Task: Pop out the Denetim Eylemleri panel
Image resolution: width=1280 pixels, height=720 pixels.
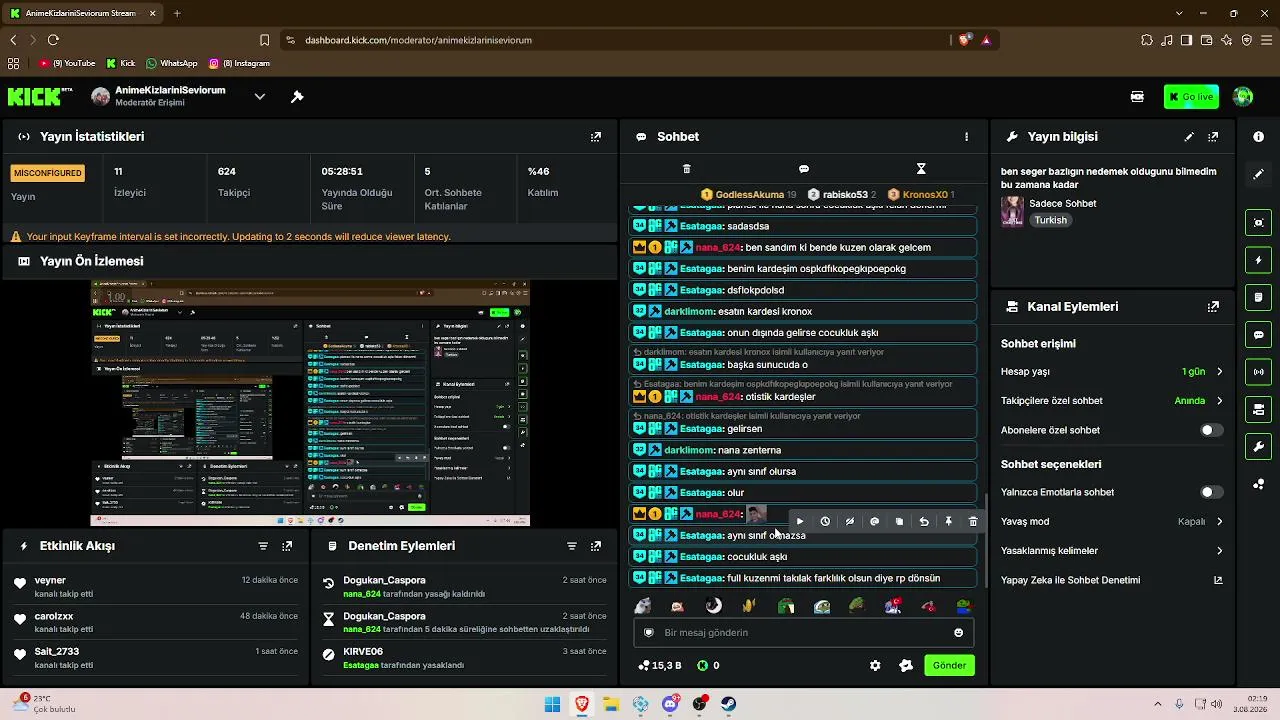Action: (x=596, y=546)
